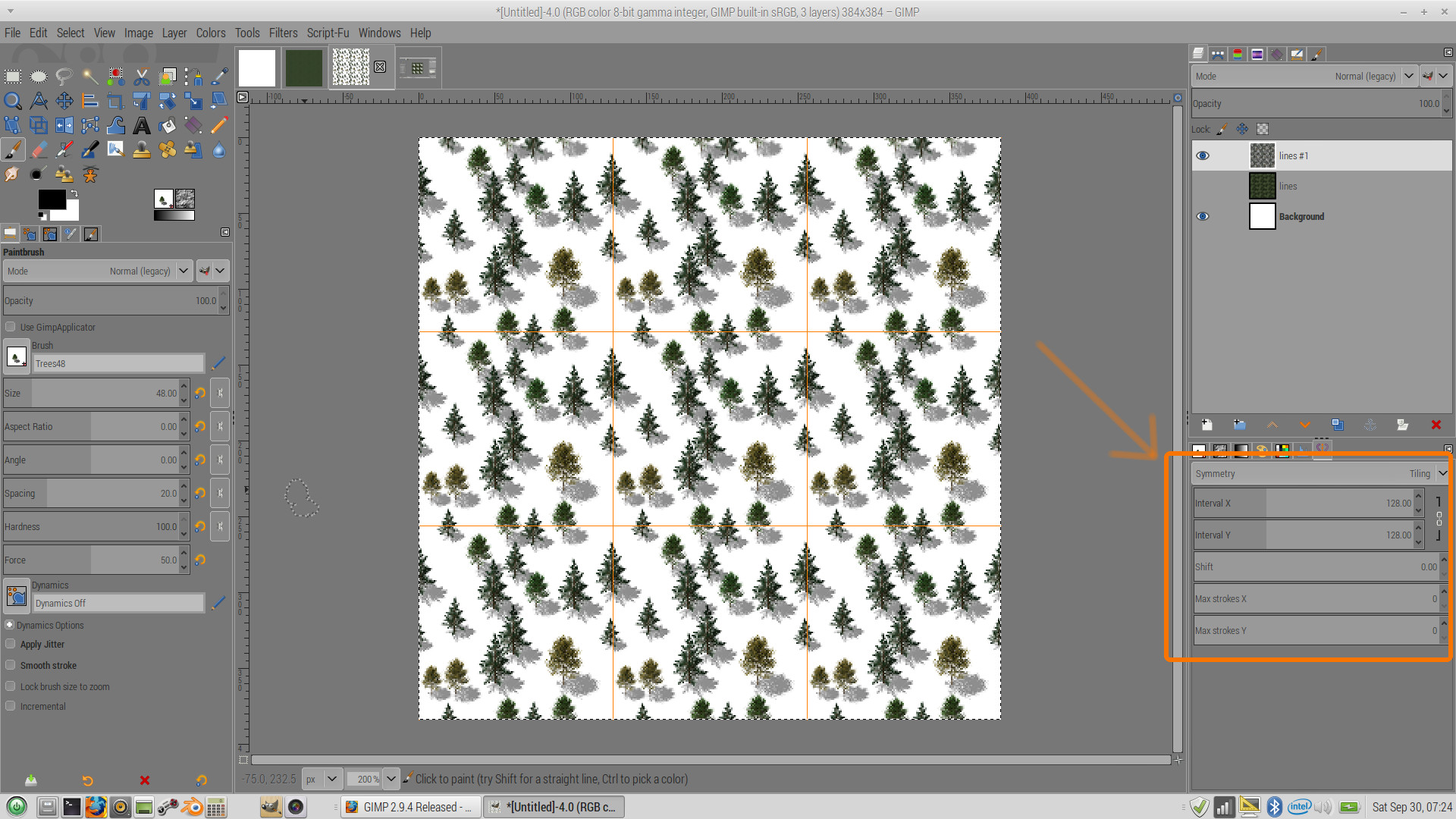Enable the Apply Jitter checkbox

point(11,644)
